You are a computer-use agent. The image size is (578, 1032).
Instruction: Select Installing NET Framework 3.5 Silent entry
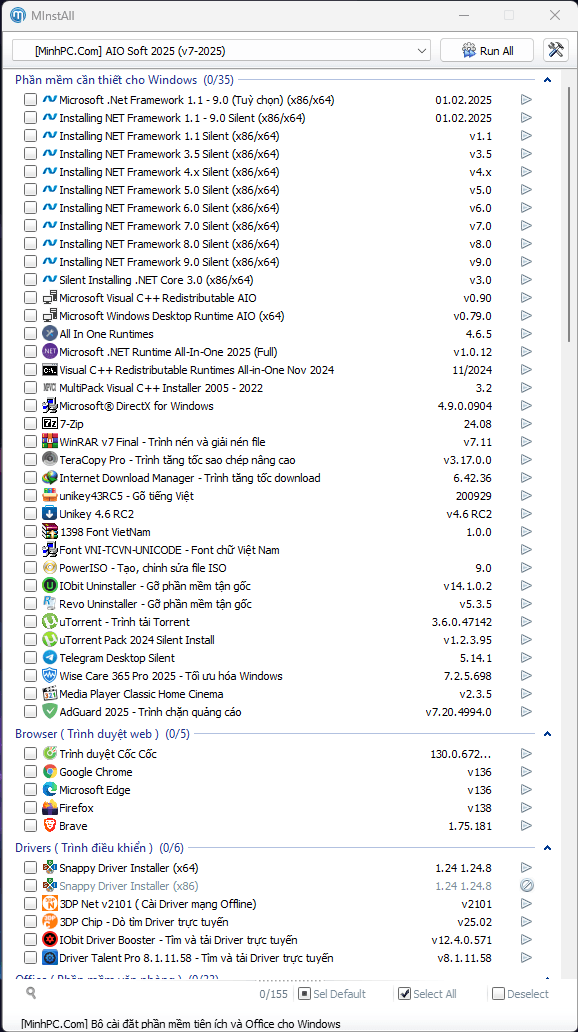(169, 154)
